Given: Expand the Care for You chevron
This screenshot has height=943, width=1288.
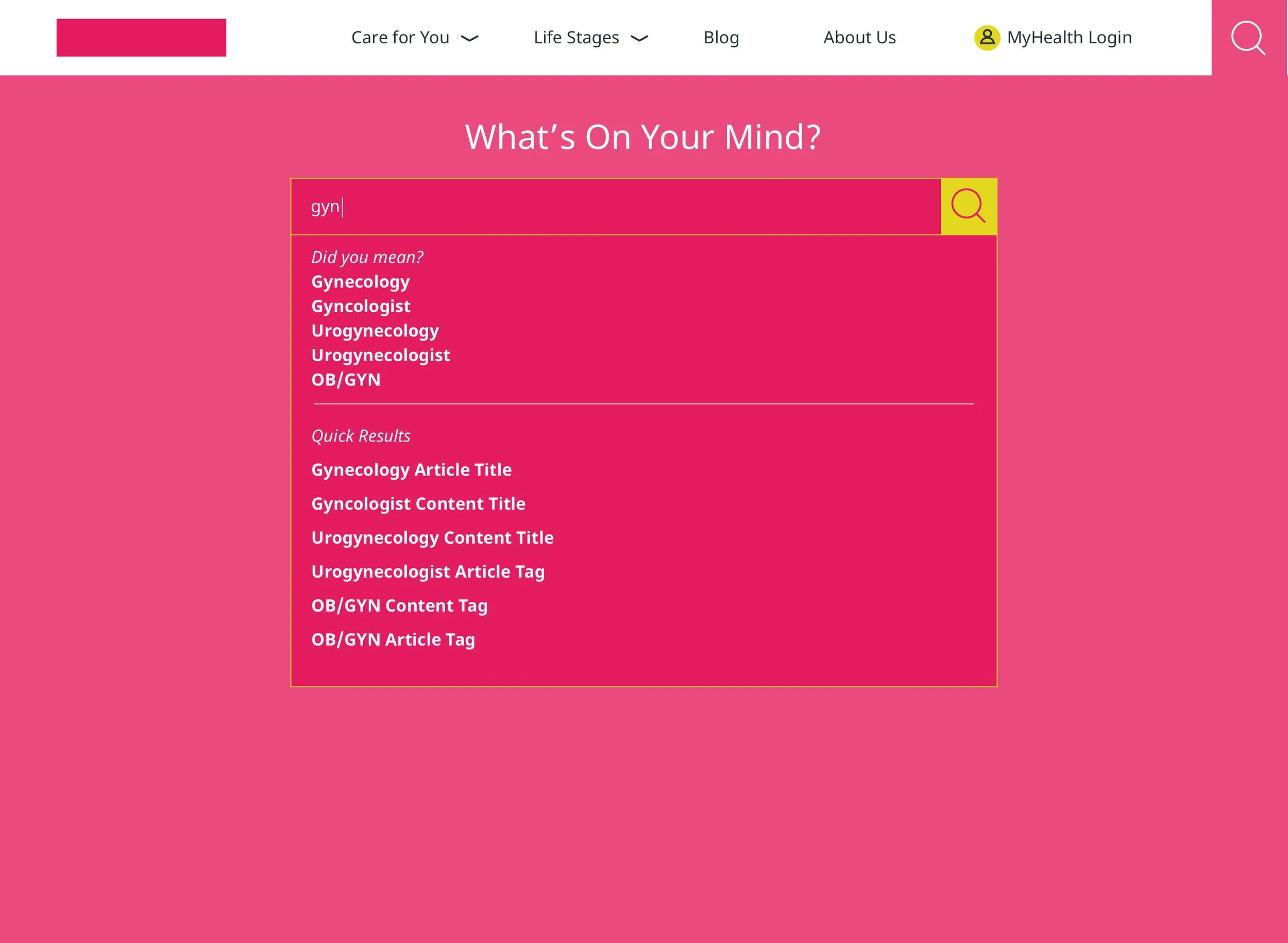Looking at the screenshot, I should [x=469, y=38].
